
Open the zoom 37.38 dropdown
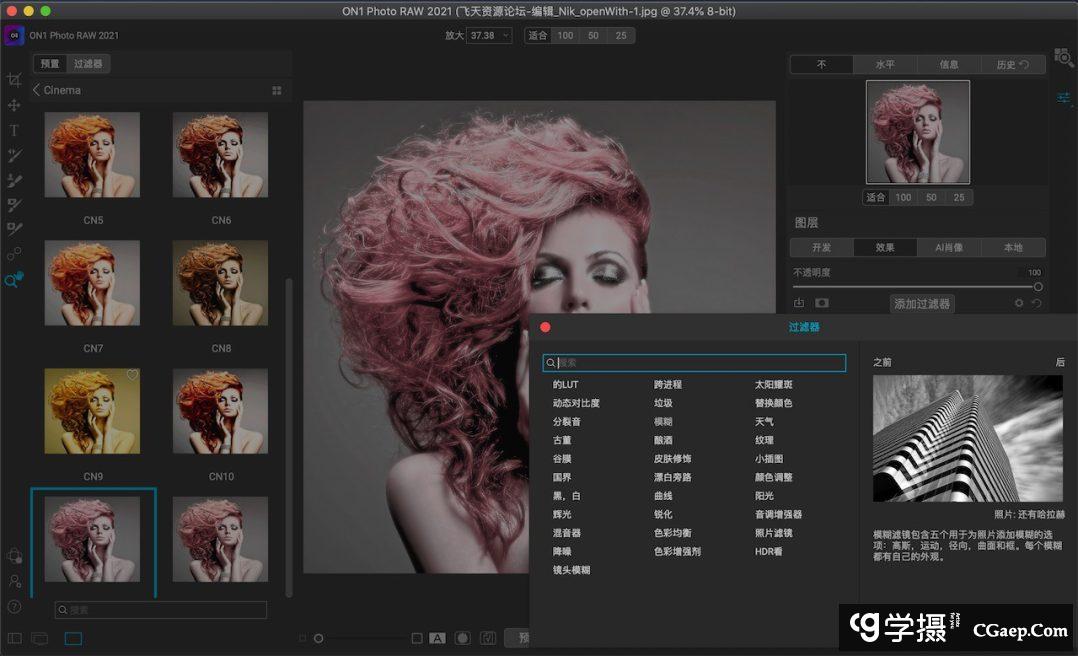[490, 35]
